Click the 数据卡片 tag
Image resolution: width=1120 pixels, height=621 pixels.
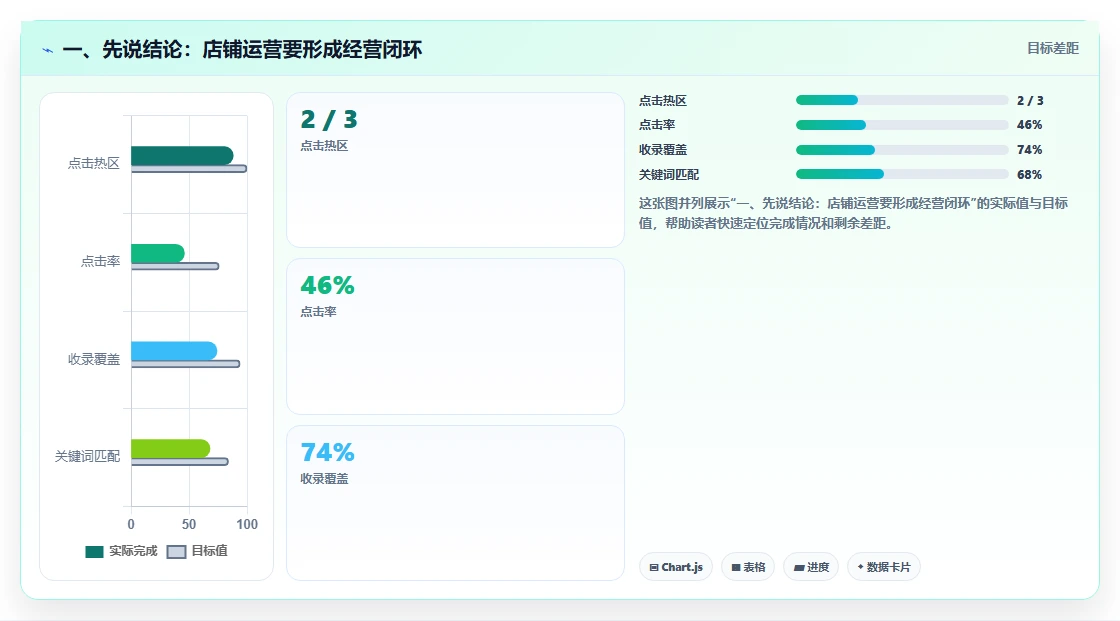tap(884, 567)
